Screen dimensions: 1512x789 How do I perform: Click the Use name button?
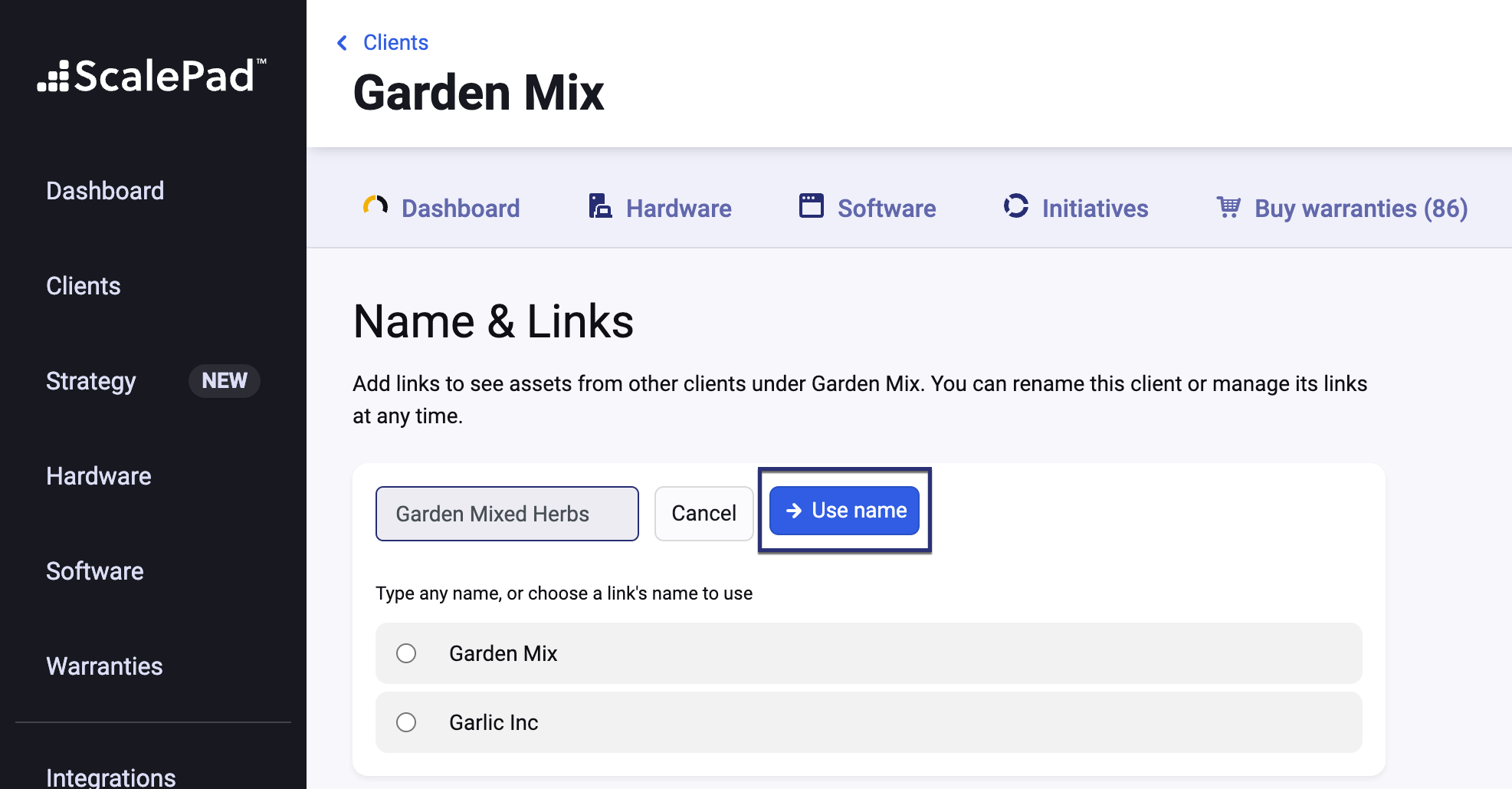click(845, 511)
